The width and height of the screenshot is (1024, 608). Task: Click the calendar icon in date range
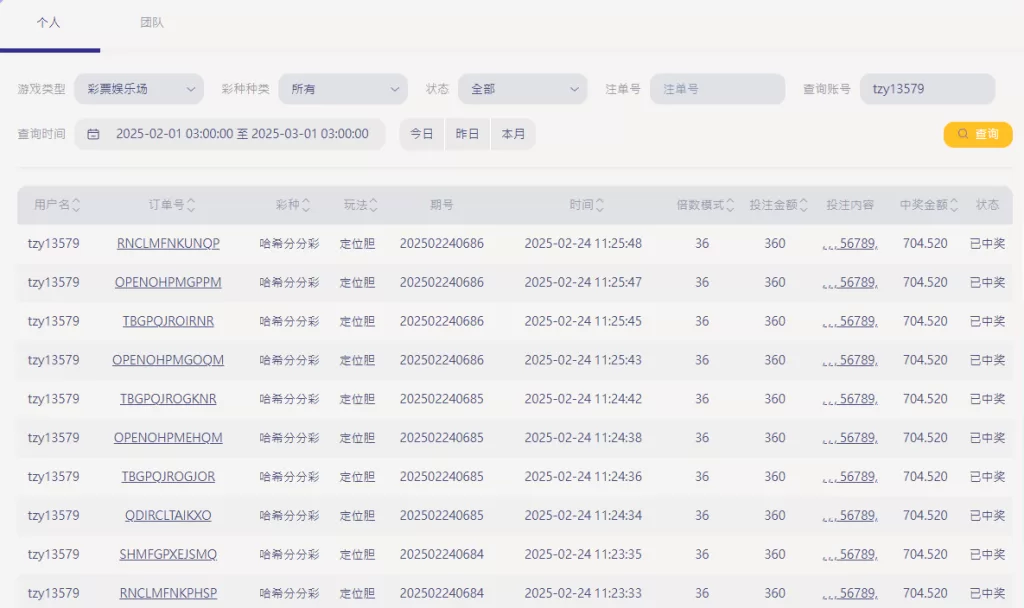coord(93,134)
